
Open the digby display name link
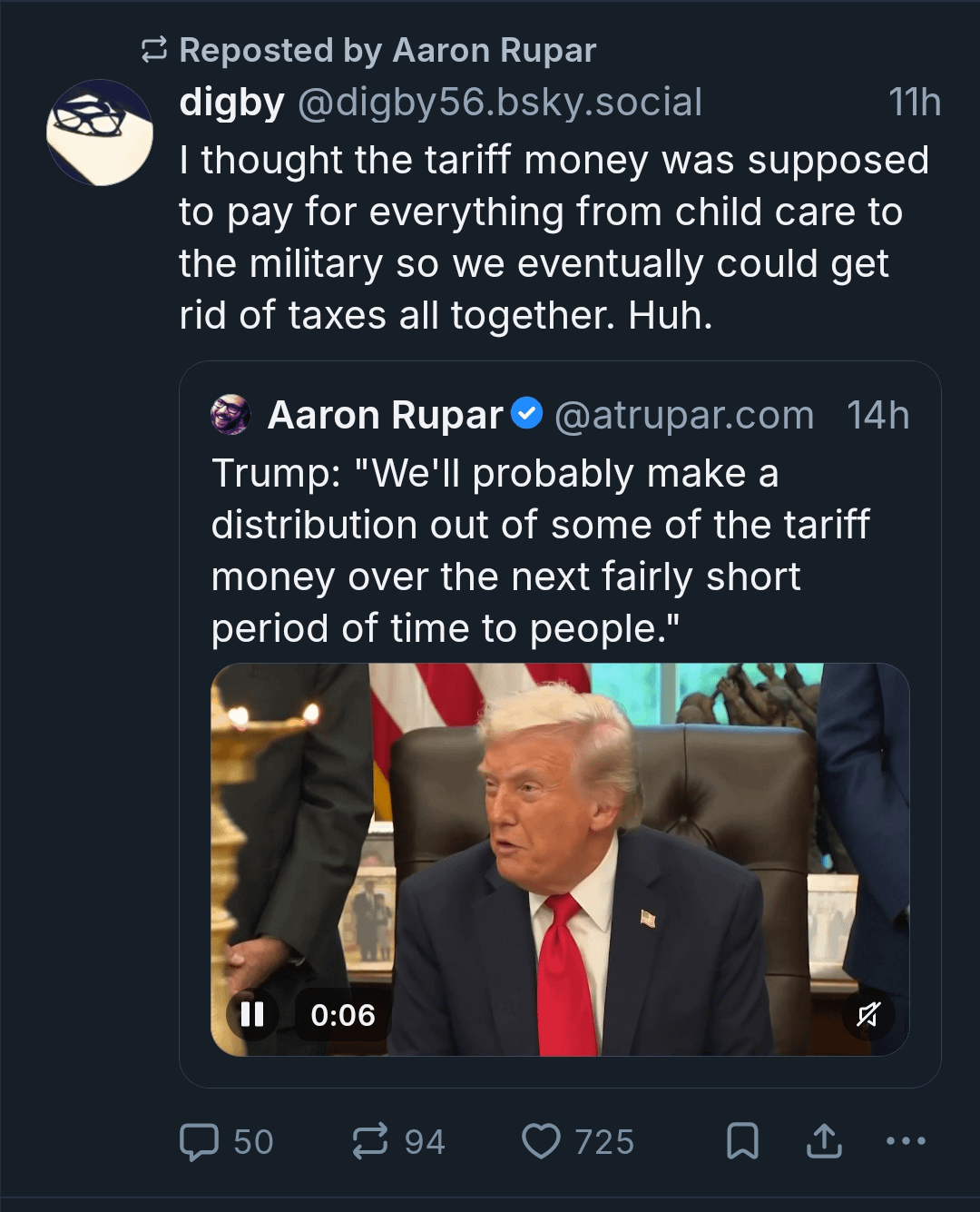pos(232,103)
